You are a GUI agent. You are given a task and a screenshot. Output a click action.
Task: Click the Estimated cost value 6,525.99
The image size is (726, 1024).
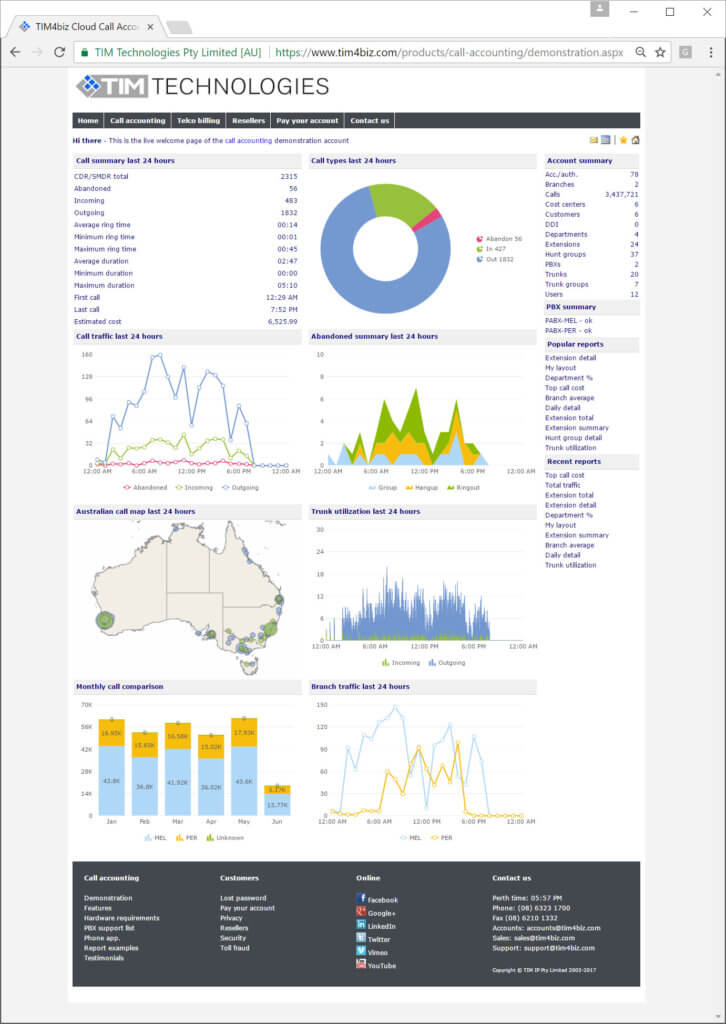[283, 322]
